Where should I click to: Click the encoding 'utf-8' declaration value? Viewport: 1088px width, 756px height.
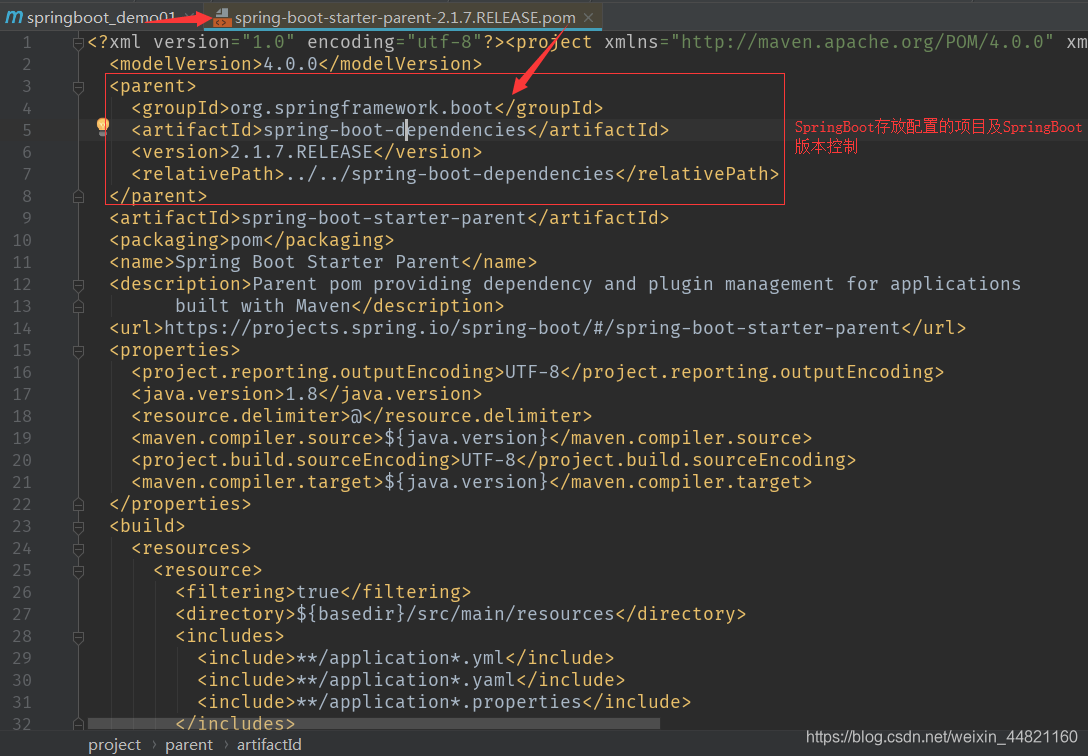(444, 42)
